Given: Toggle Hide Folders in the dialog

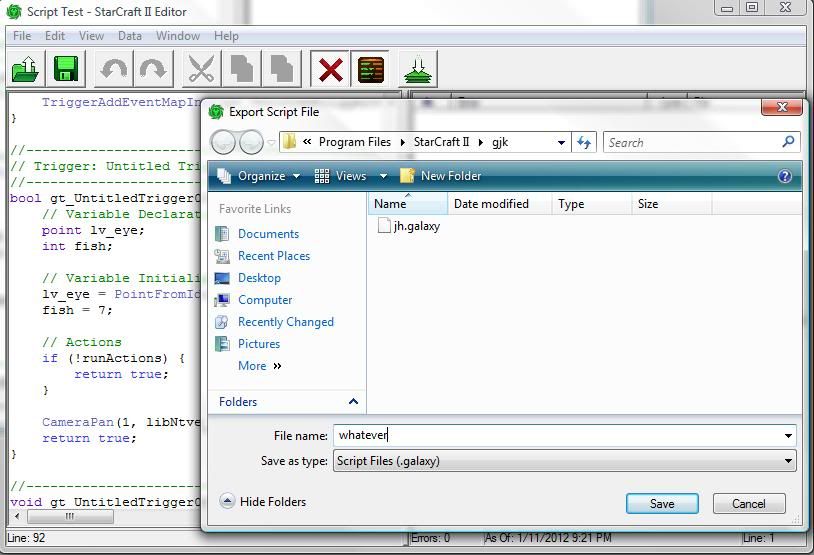Looking at the screenshot, I should [x=263, y=502].
